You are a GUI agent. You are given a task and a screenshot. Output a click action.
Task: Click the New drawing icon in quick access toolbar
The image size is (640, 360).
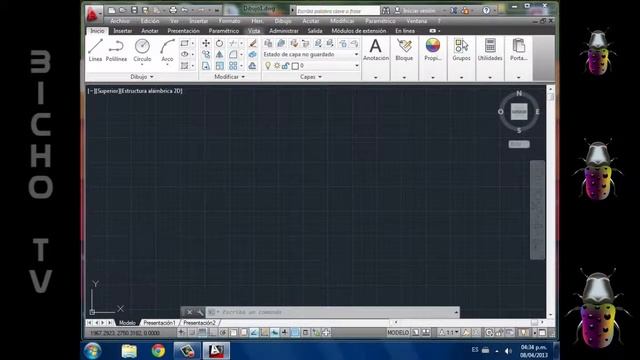coord(111,10)
